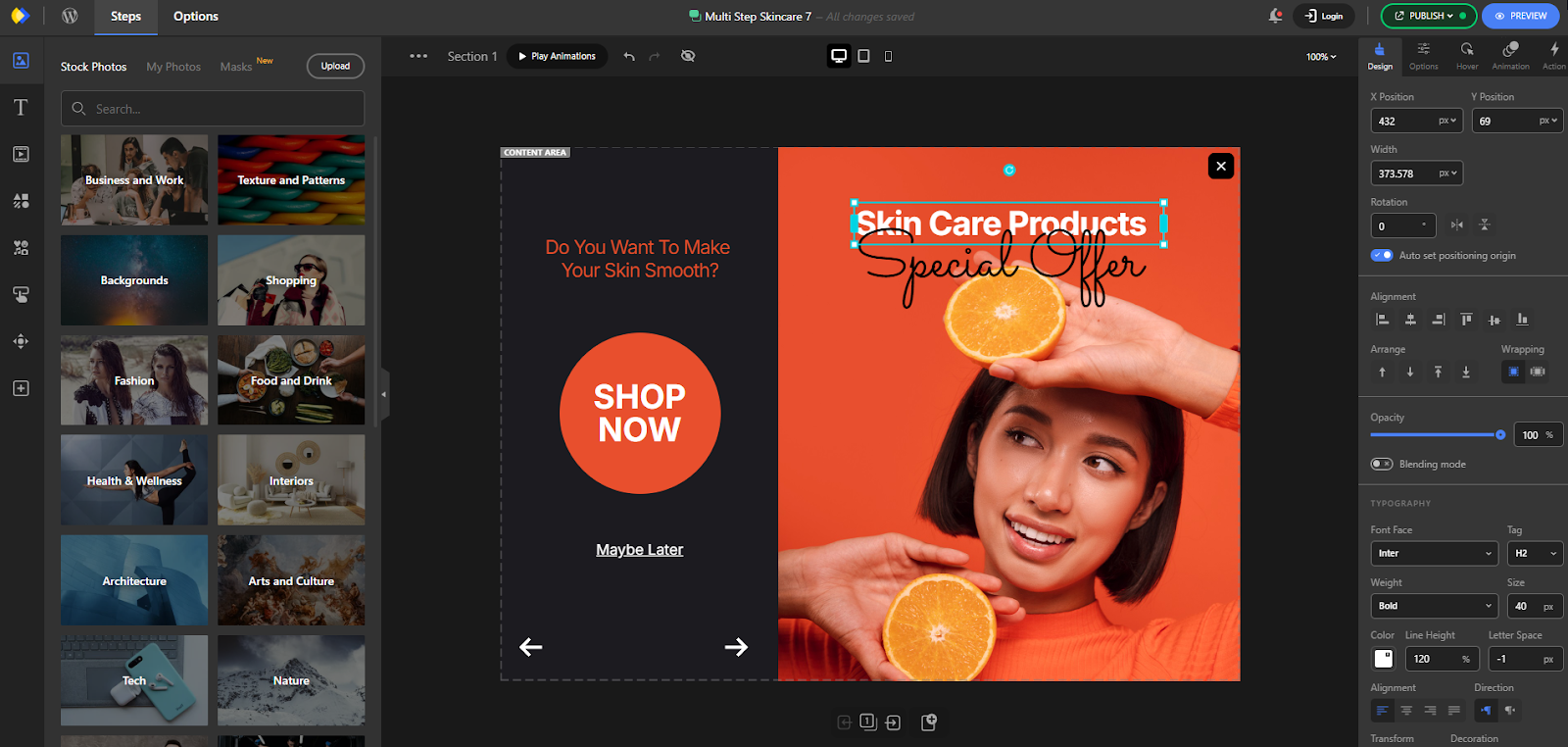Open the Tag dropdown showing H2
The width and height of the screenshot is (1568, 747).
tap(1534, 554)
